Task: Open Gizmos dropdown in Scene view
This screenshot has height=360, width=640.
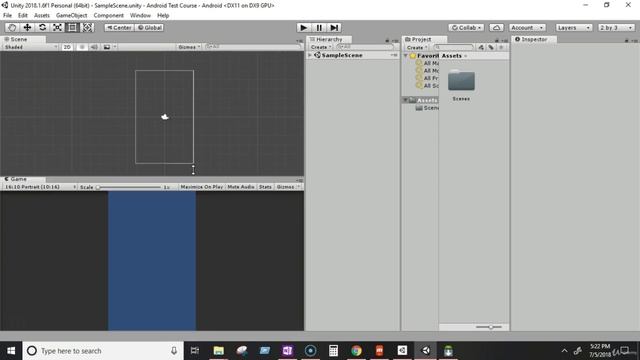Action: tap(189, 47)
